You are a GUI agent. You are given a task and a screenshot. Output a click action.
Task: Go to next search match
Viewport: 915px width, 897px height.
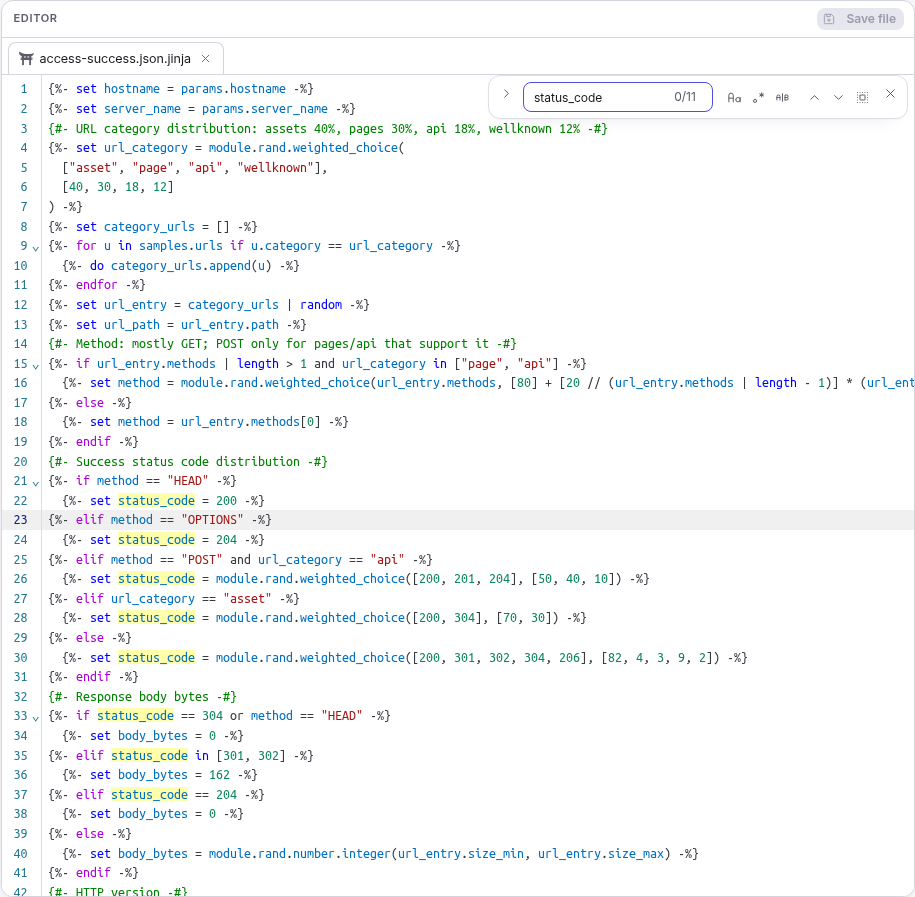click(x=838, y=97)
